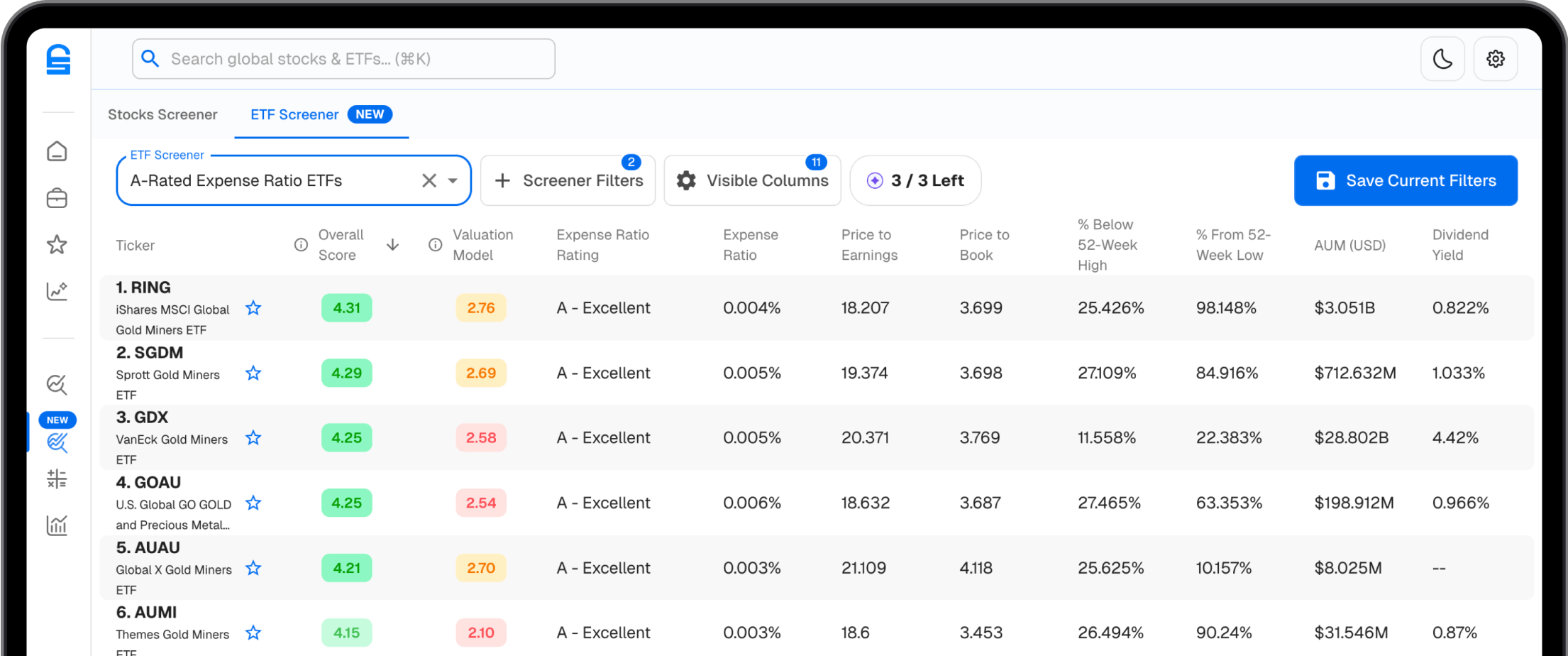Screen dimensions: 1568x656
Task: Sort by Expense Ratio Rating column header
Action: tap(602, 245)
